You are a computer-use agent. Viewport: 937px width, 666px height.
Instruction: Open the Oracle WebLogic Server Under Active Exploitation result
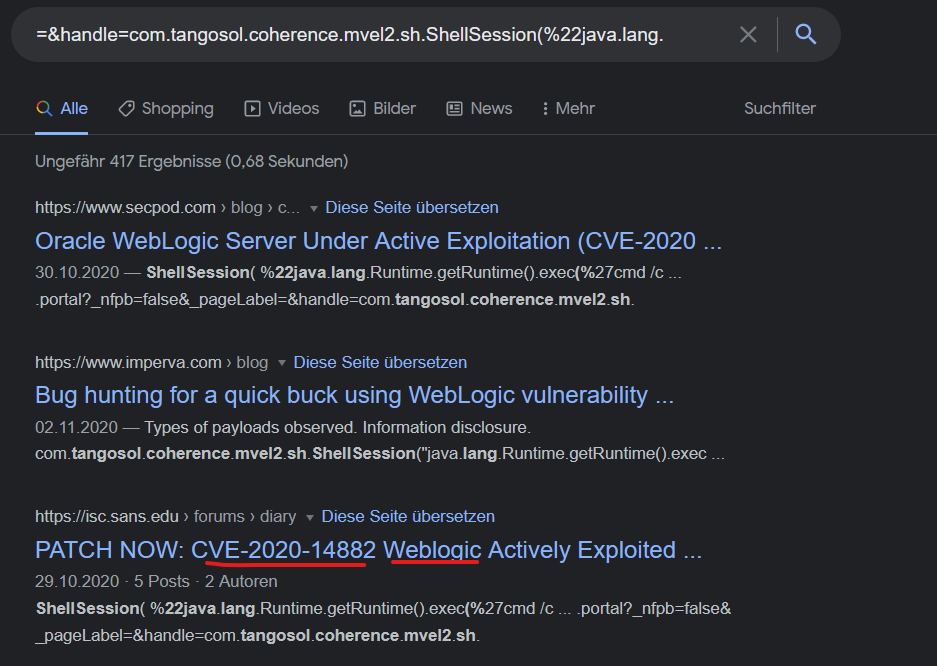pos(378,241)
